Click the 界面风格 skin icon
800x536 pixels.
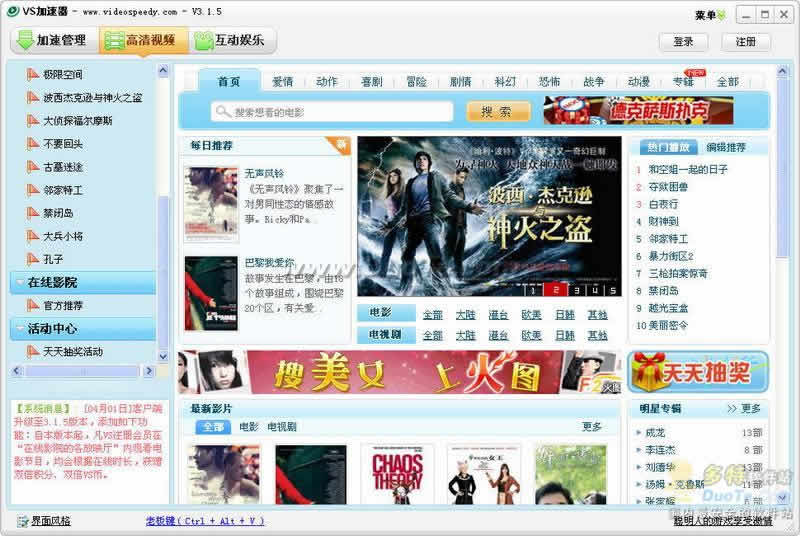[x=23, y=521]
